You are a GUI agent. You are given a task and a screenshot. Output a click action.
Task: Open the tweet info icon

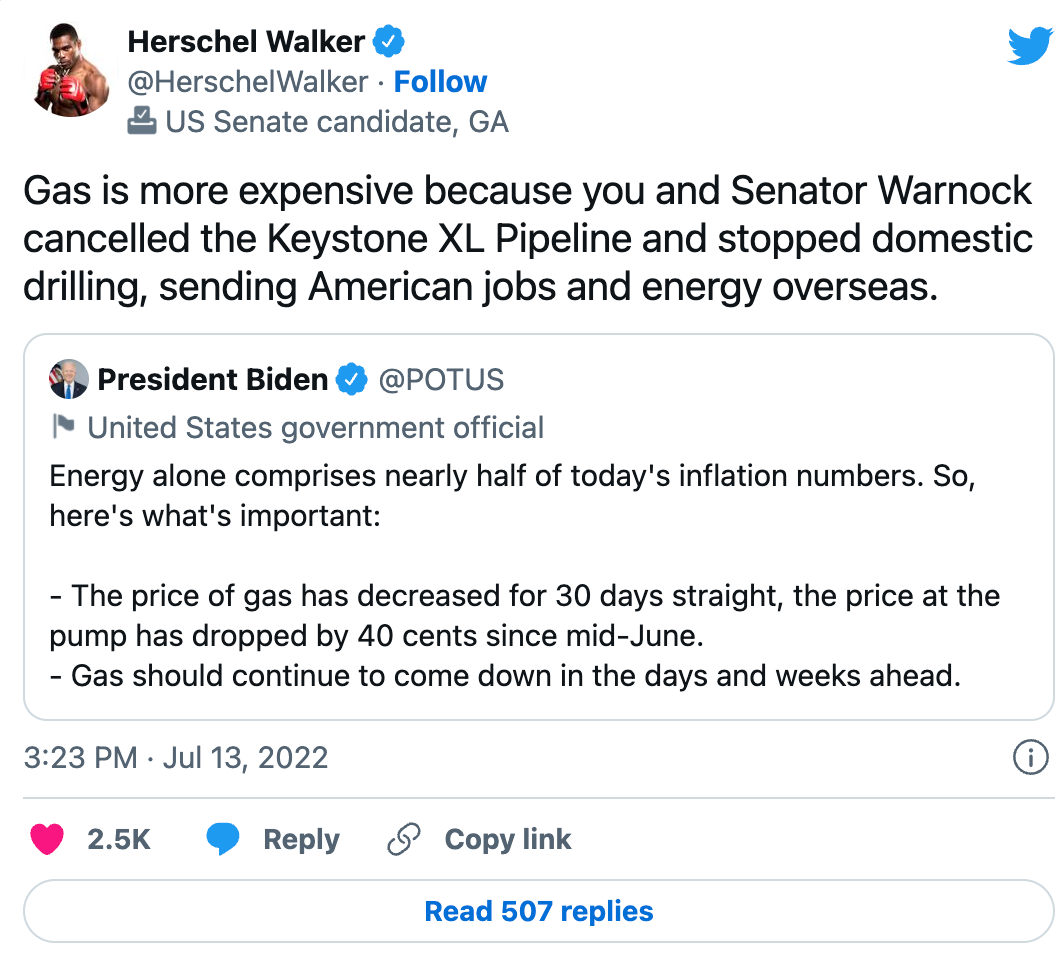[1030, 758]
